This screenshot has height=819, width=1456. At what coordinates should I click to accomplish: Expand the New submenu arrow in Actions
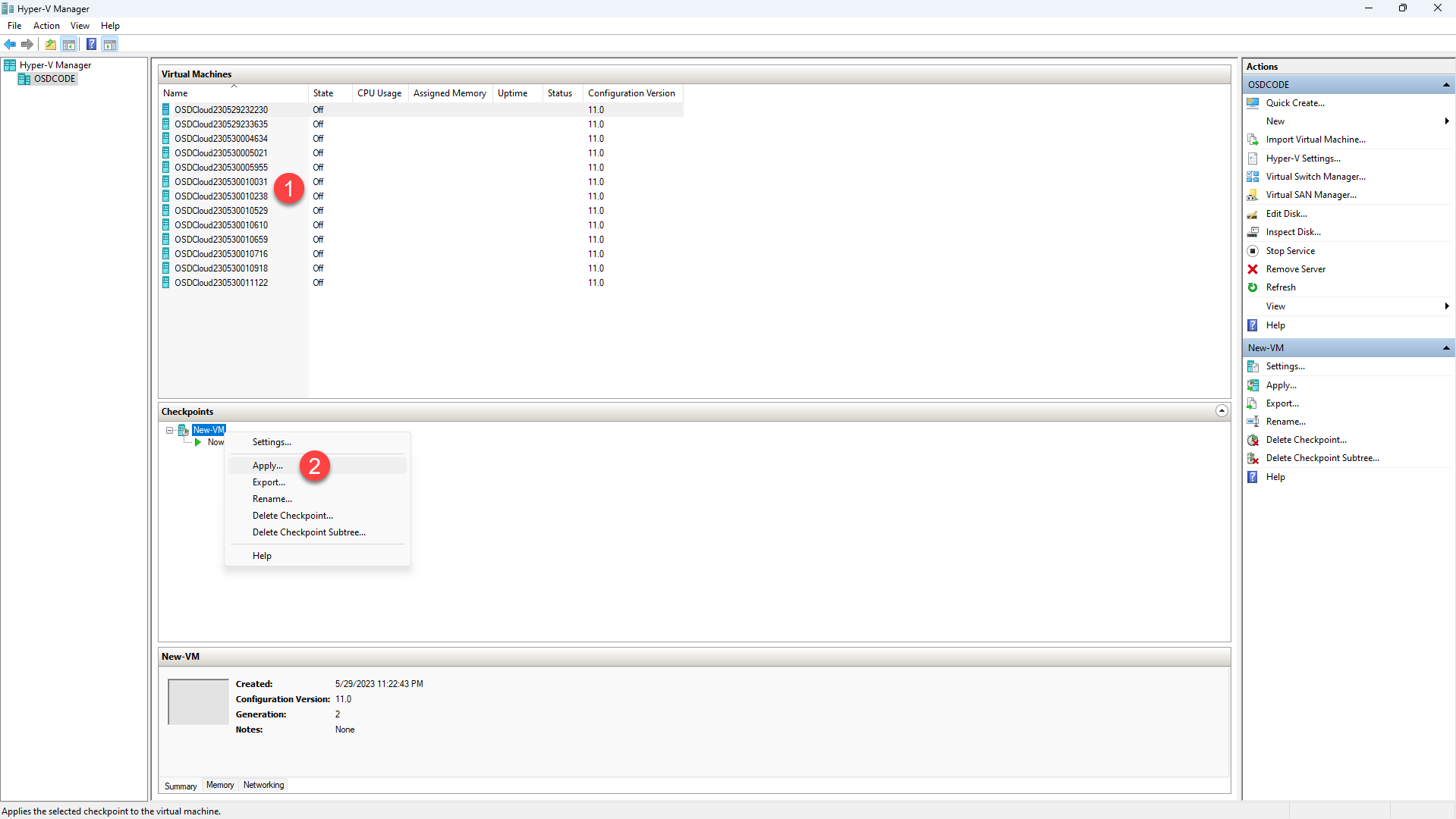(1446, 121)
